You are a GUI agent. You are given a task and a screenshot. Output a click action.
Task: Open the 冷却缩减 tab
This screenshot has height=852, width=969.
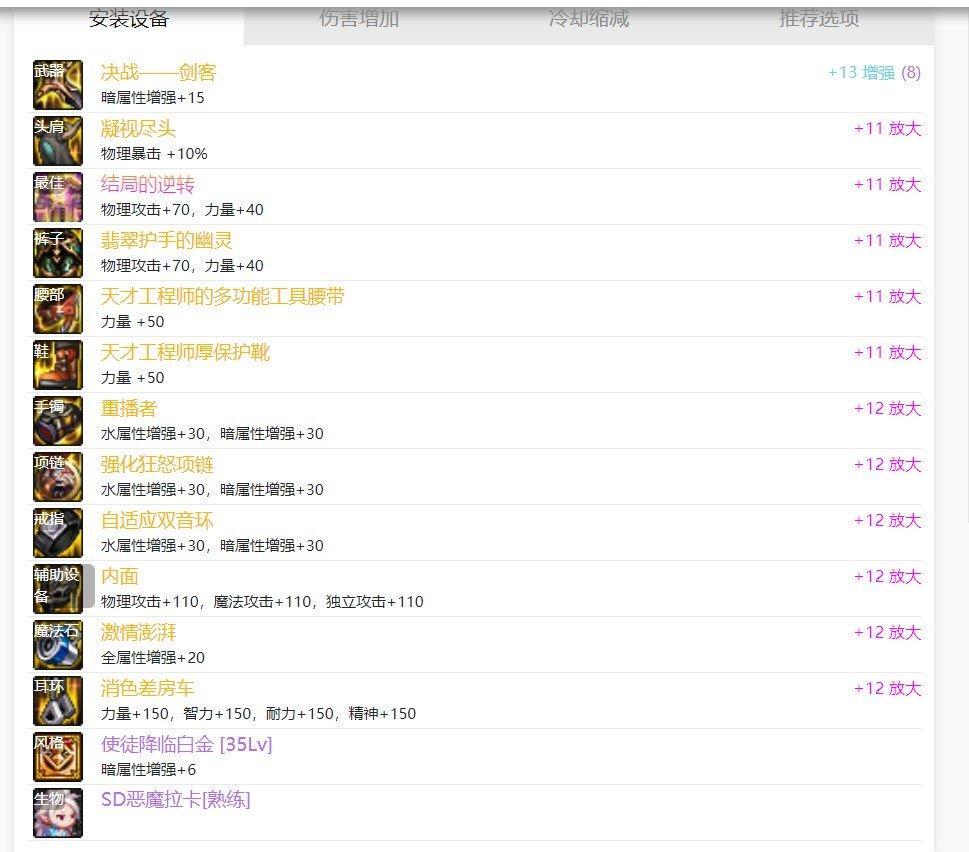(x=589, y=20)
